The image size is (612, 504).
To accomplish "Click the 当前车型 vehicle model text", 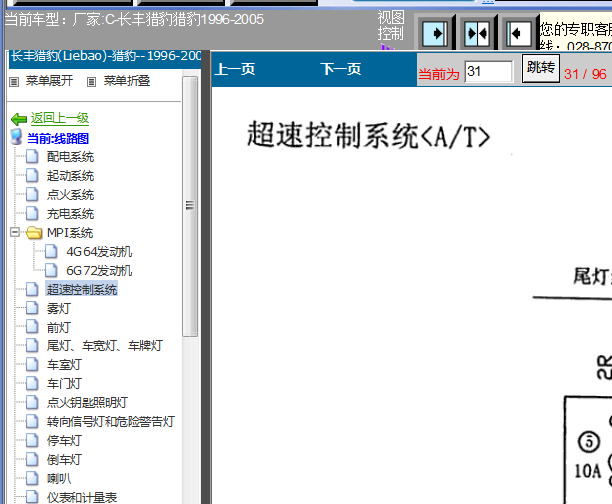I will click(x=134, y=19).
